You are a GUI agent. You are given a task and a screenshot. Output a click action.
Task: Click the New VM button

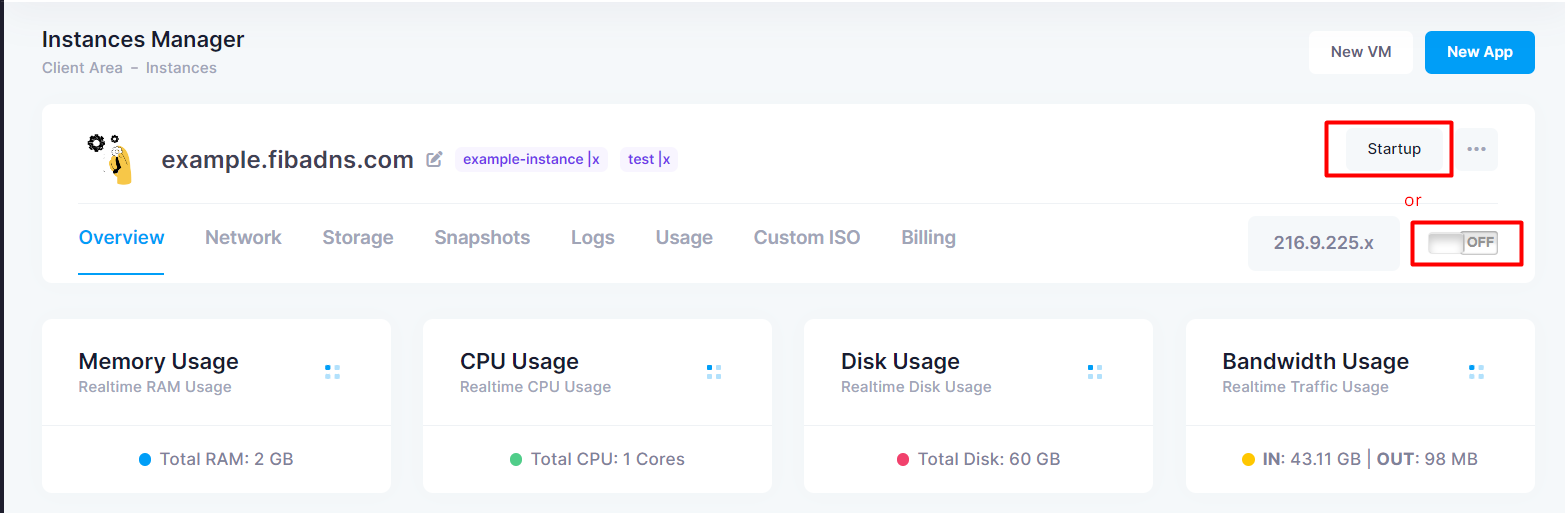point(1361,52)
